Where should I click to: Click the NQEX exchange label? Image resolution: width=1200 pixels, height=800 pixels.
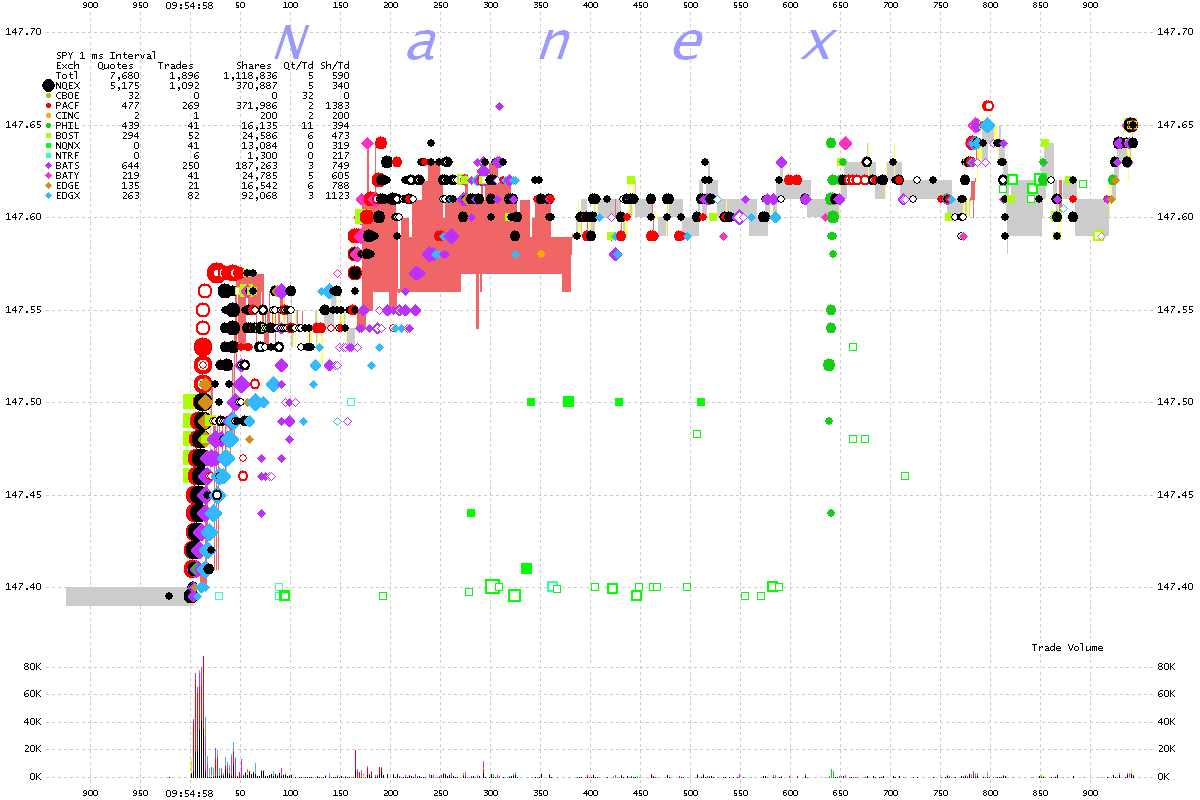coord(68,86)
